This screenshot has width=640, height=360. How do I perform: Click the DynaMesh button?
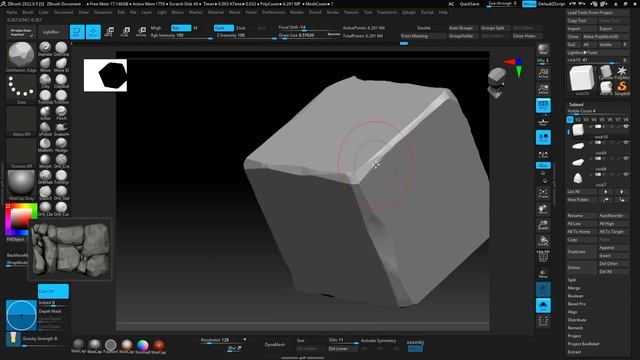tap(275, 344)
